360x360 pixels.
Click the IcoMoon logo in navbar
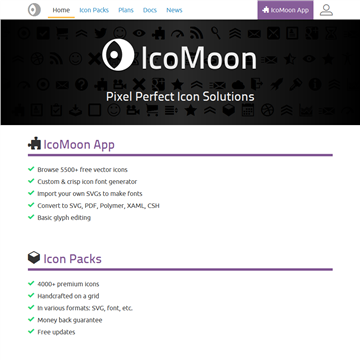click(34, 10)
